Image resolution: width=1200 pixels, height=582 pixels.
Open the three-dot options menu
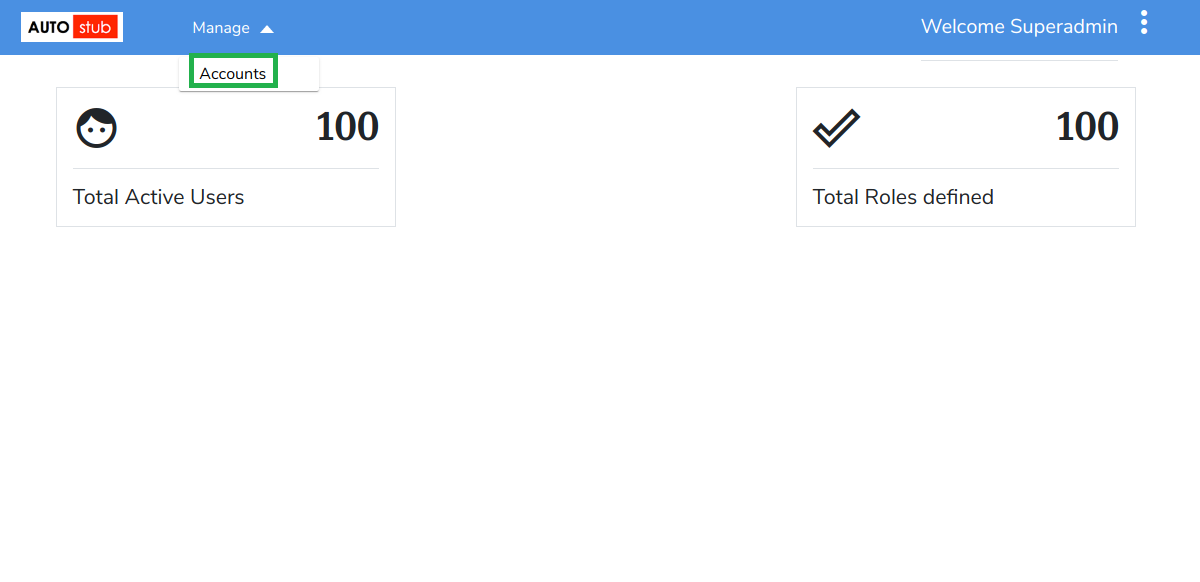[x=1144, y=24]
